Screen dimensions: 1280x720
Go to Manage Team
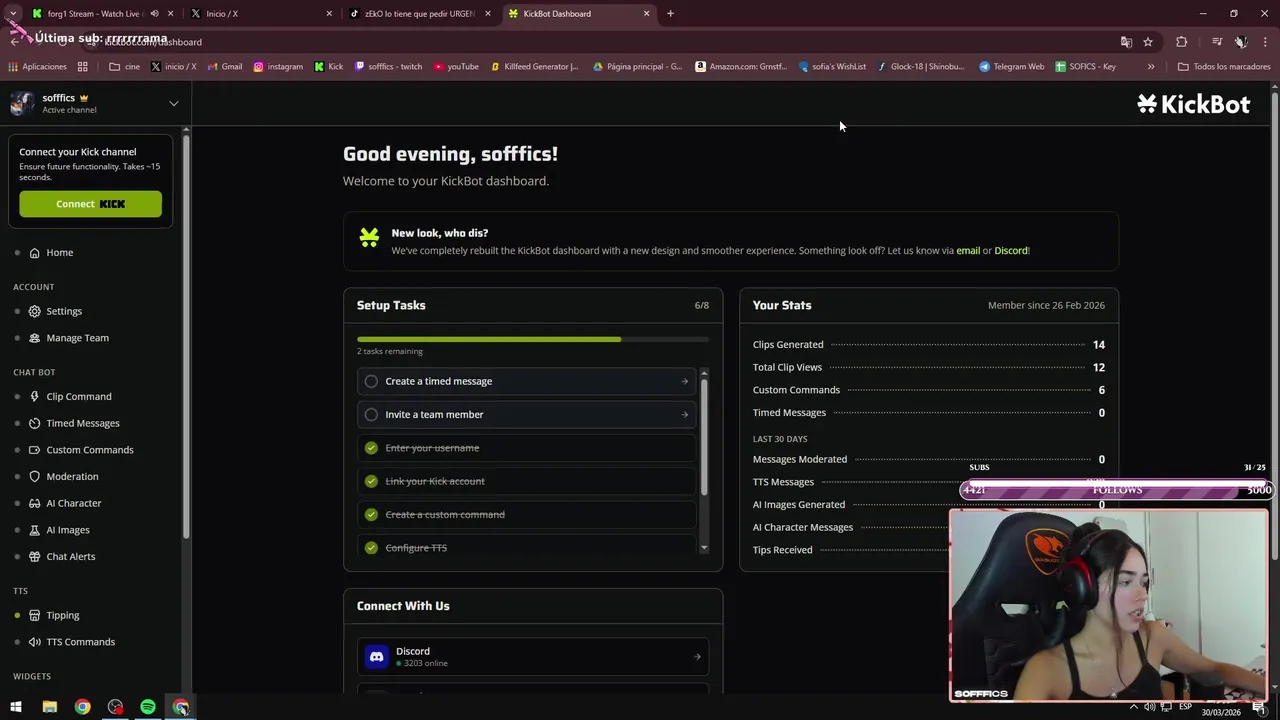77,338
